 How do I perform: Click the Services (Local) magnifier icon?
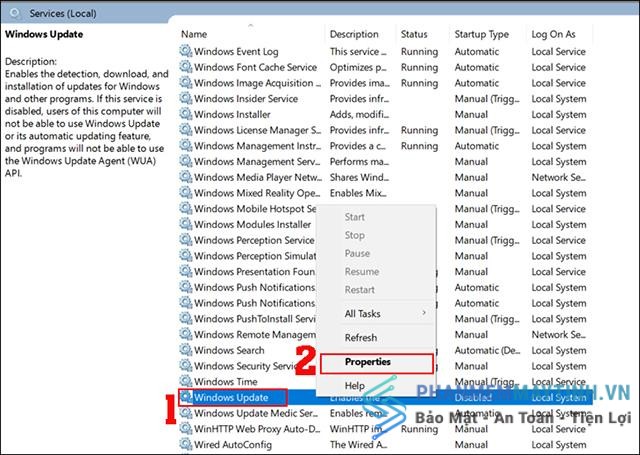(x=15, y=13)
